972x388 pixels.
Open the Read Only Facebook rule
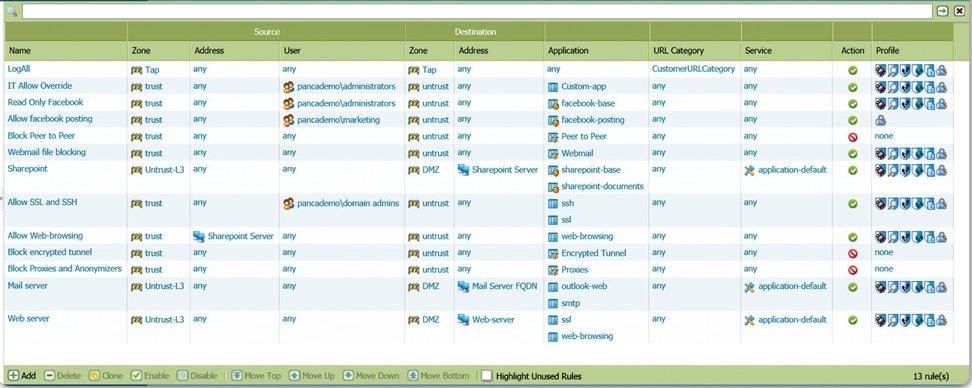pos(45,102)
